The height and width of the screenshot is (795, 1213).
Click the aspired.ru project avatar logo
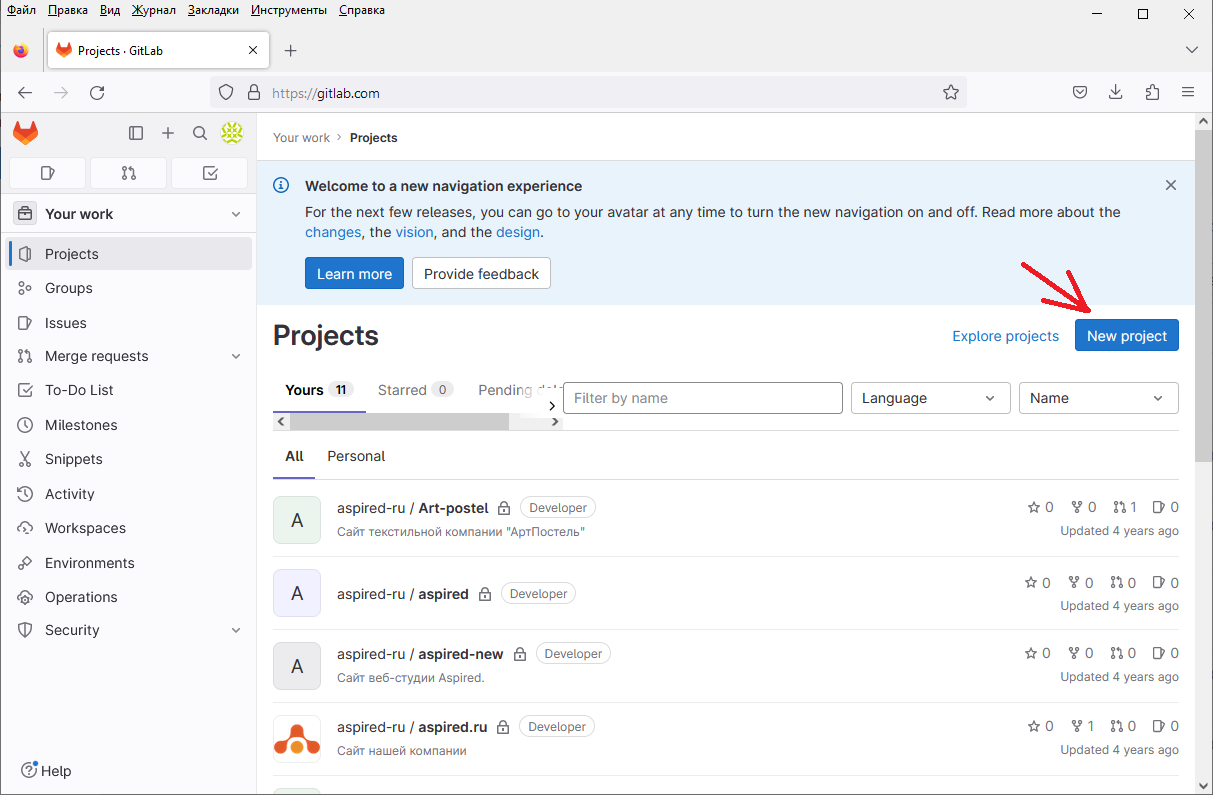(x=297, y=739)
